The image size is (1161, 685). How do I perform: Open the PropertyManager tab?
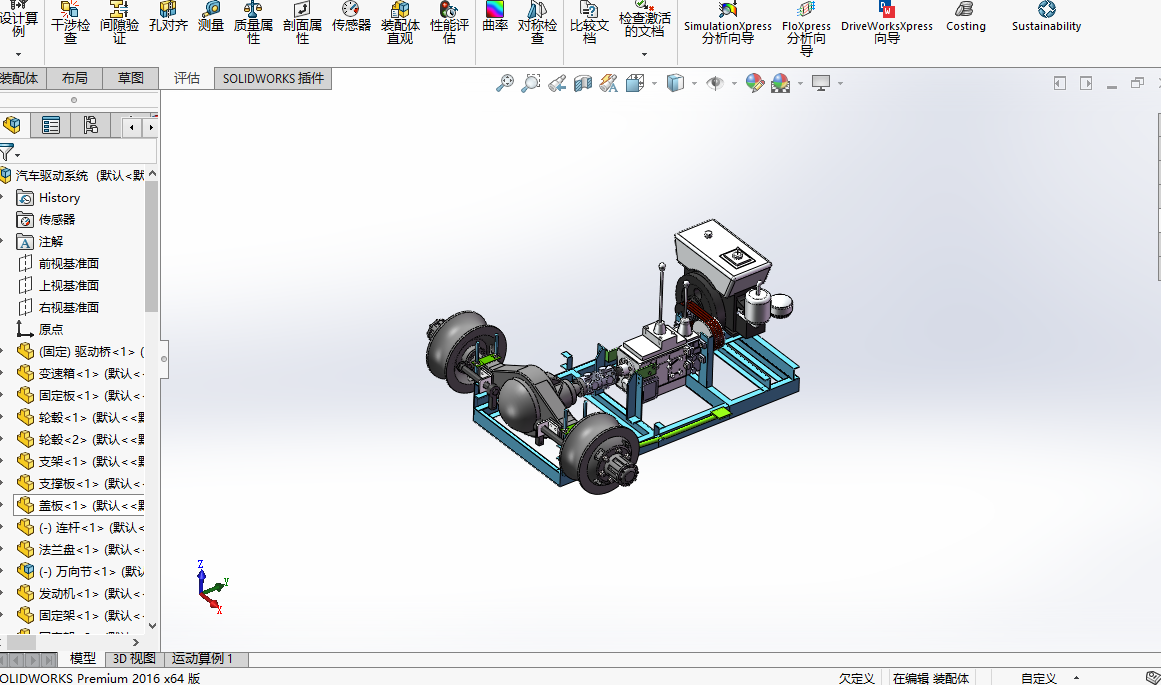point(50,125)
